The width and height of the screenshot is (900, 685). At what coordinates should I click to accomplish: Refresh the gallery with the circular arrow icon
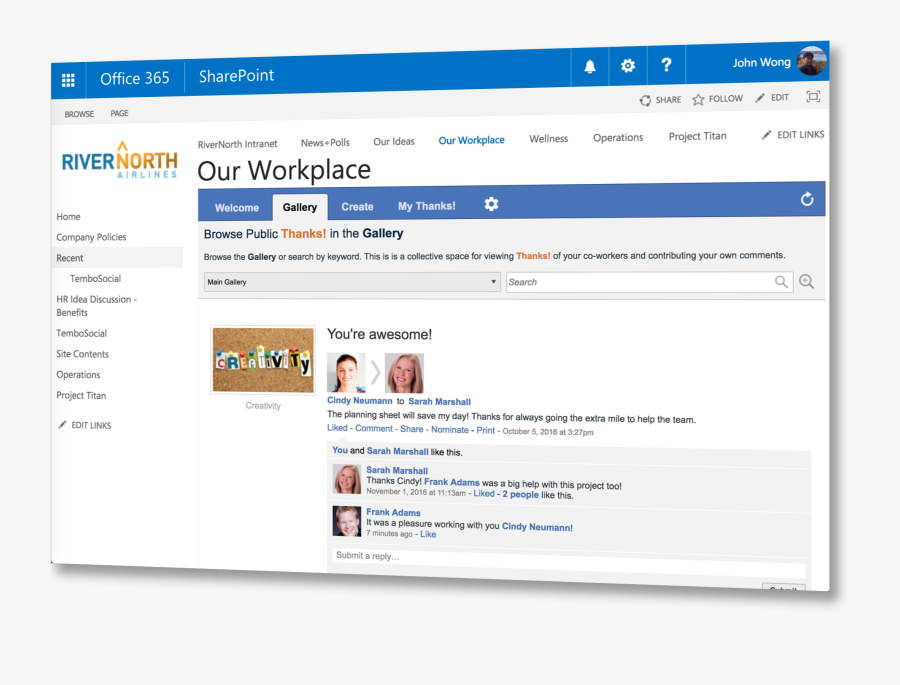[x=807, y=199]
